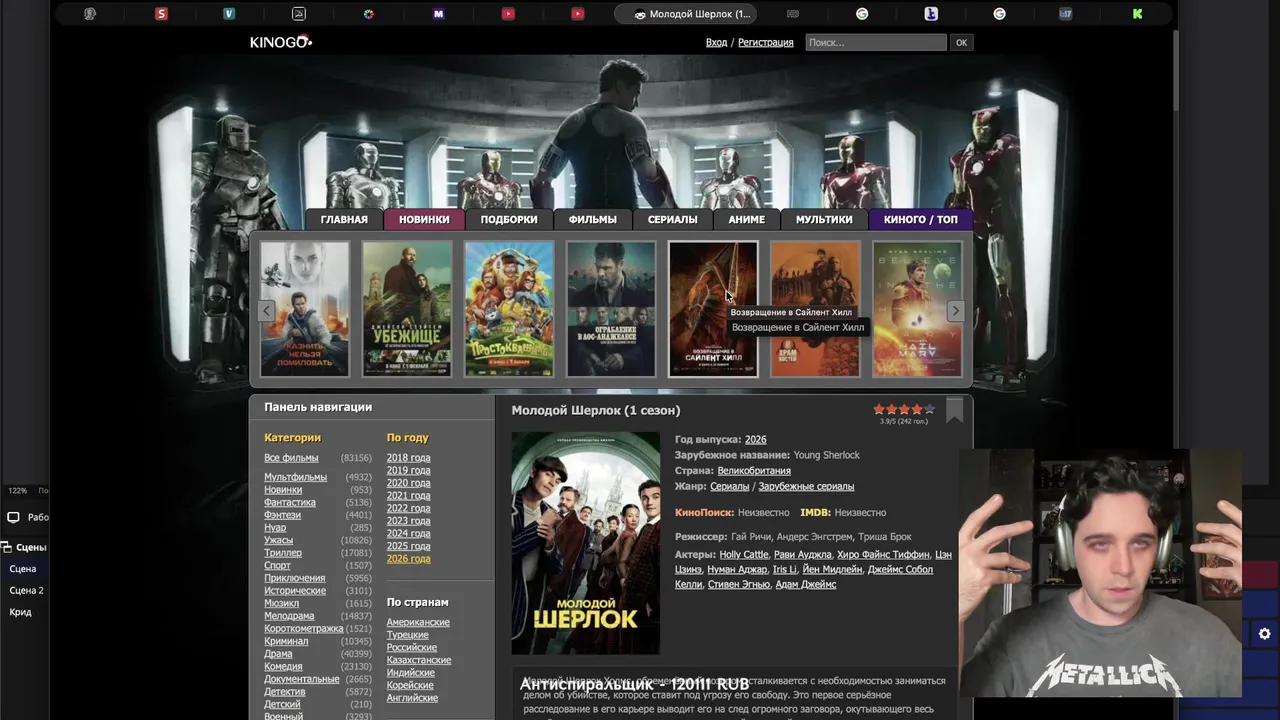Open the KINOGO logo home link
Screen dimensions: 1280x720
point(281,42)
